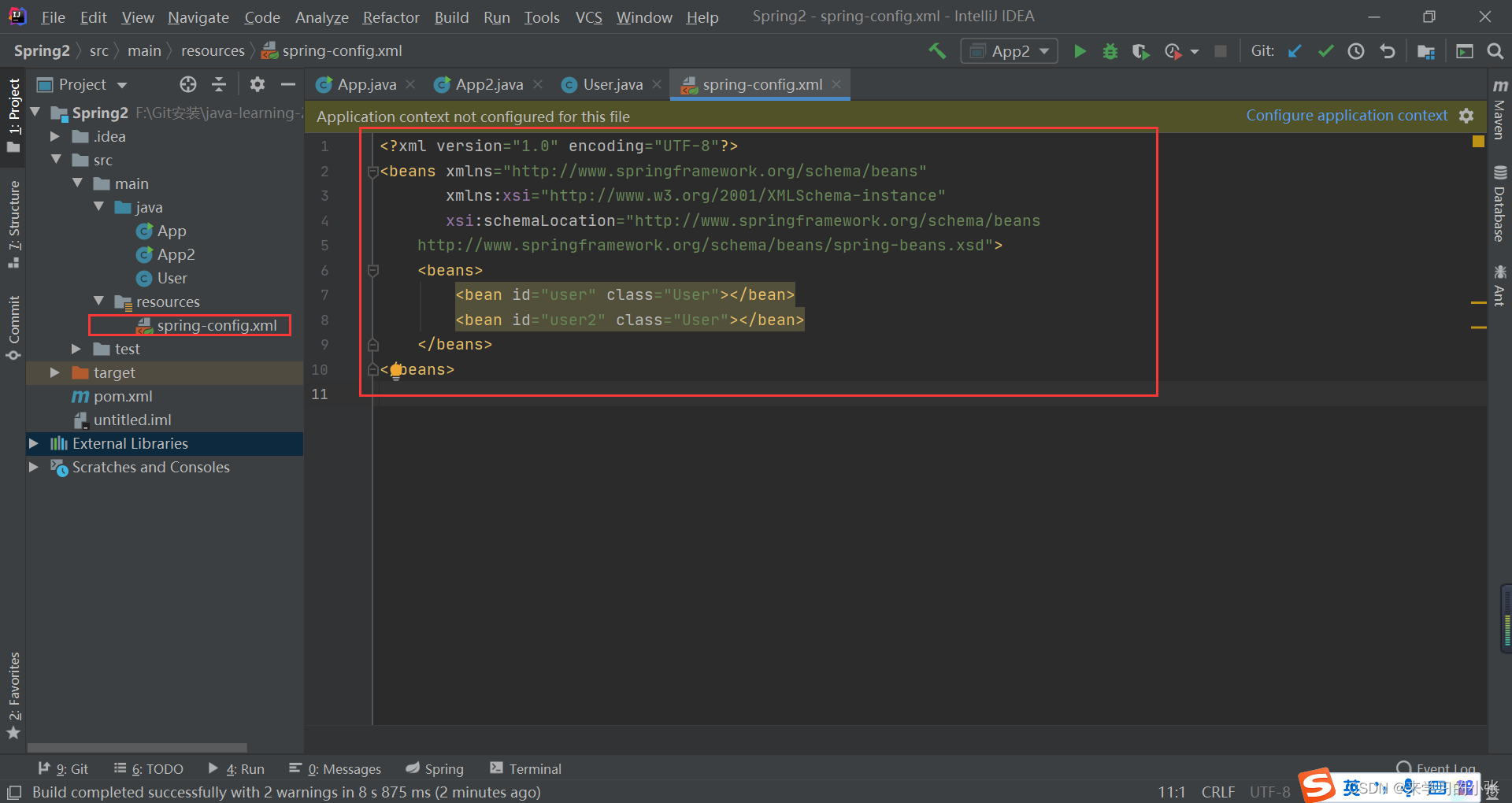Click the yellow inspection indicator square
This screenshot has height=803, width=1512.
1478,142
